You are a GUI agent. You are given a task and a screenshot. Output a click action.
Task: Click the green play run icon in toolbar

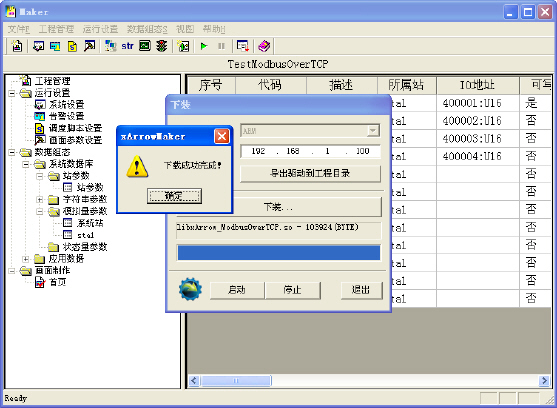204,46
